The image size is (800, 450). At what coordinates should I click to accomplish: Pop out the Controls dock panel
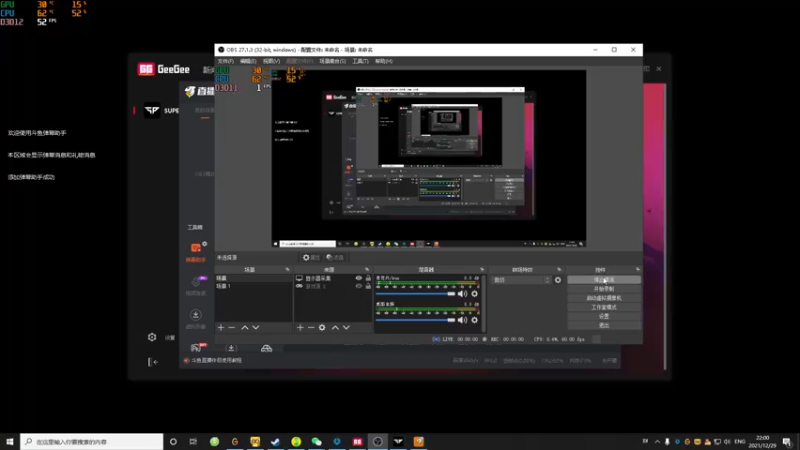click(x=638, y=269)
